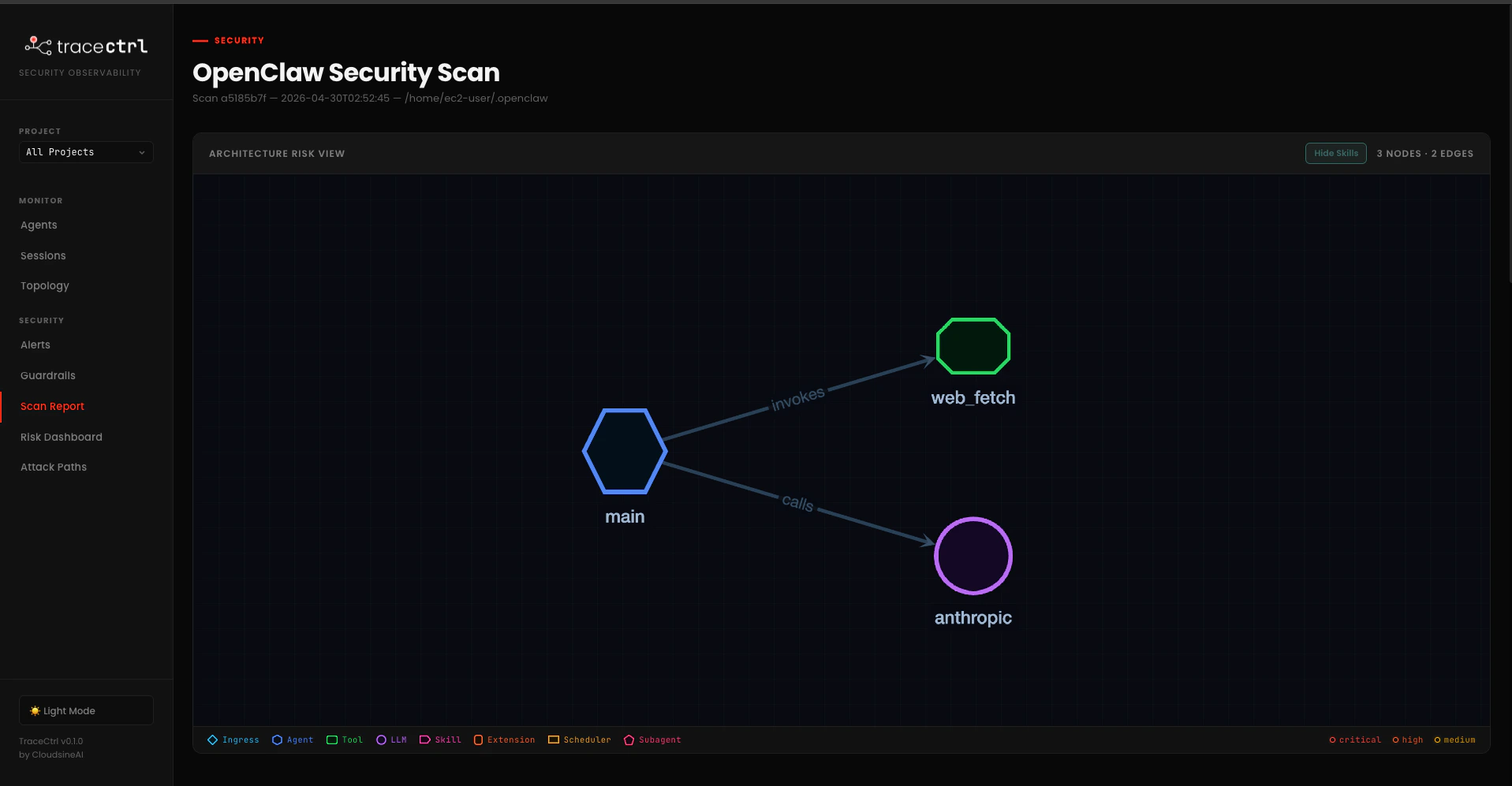This screenshot has height=786, width=1512.
Task: Select the anthropic LLM circle node
Action: (973, 556)
